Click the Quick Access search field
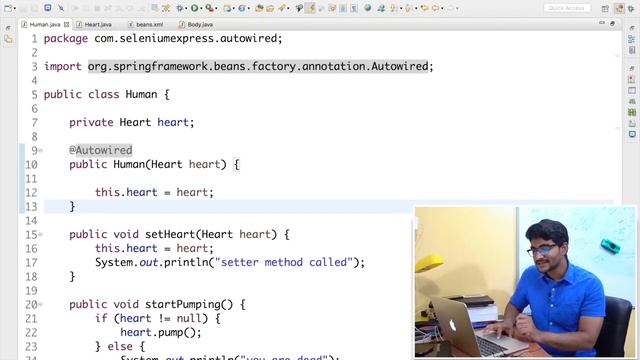Viewport: 640px width, 360px height. coord(567,8)
